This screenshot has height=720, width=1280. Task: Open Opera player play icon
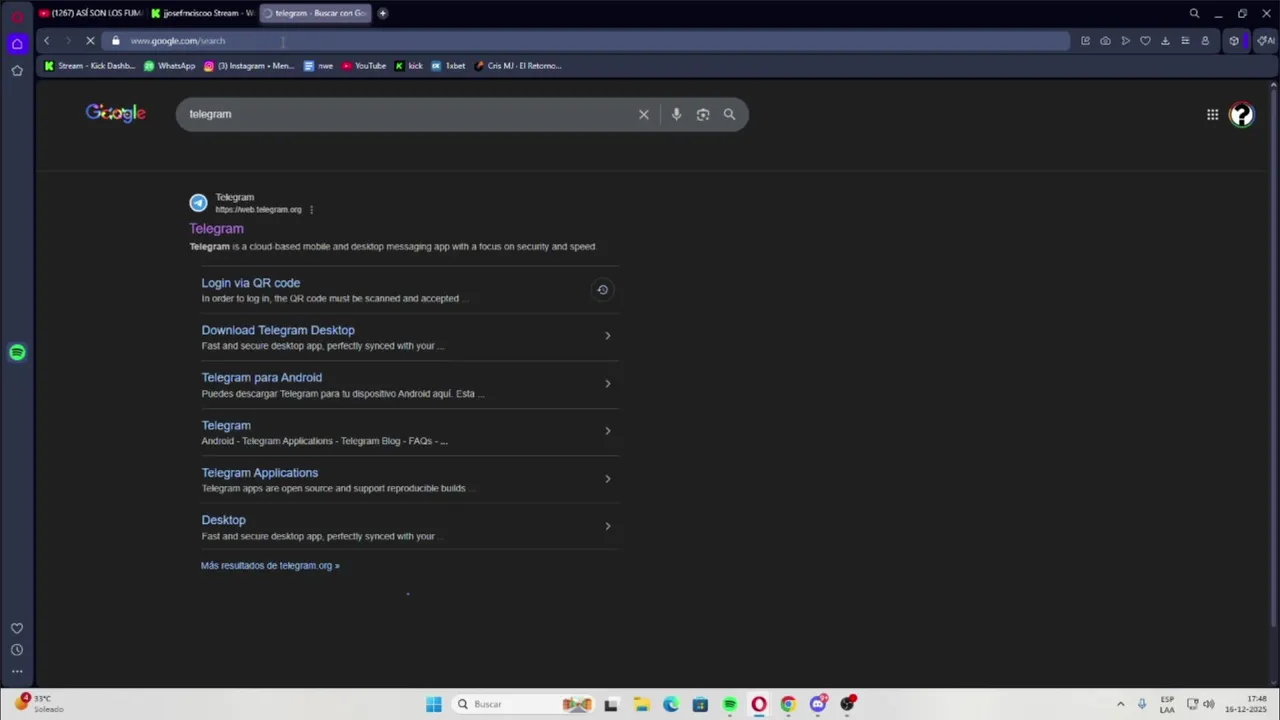click(1125, 41)
